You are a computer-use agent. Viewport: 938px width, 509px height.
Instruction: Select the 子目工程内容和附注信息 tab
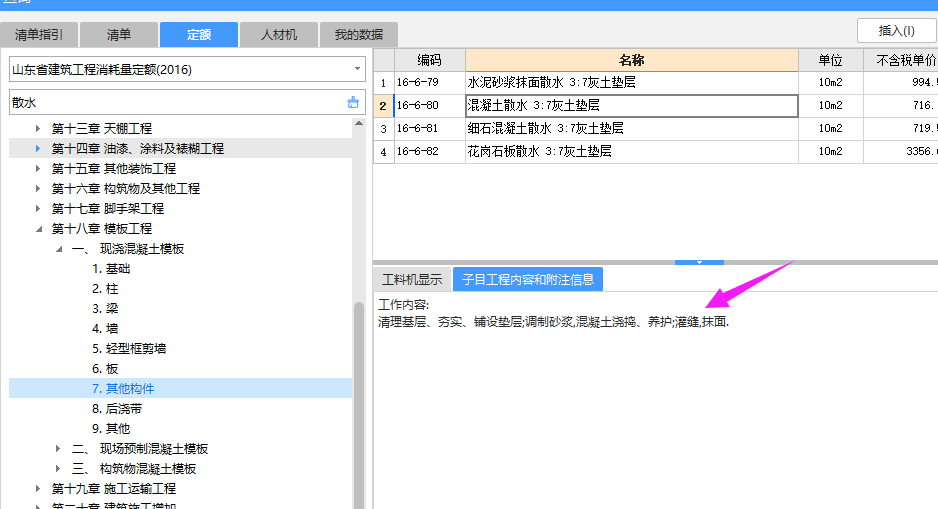[528, 279]
